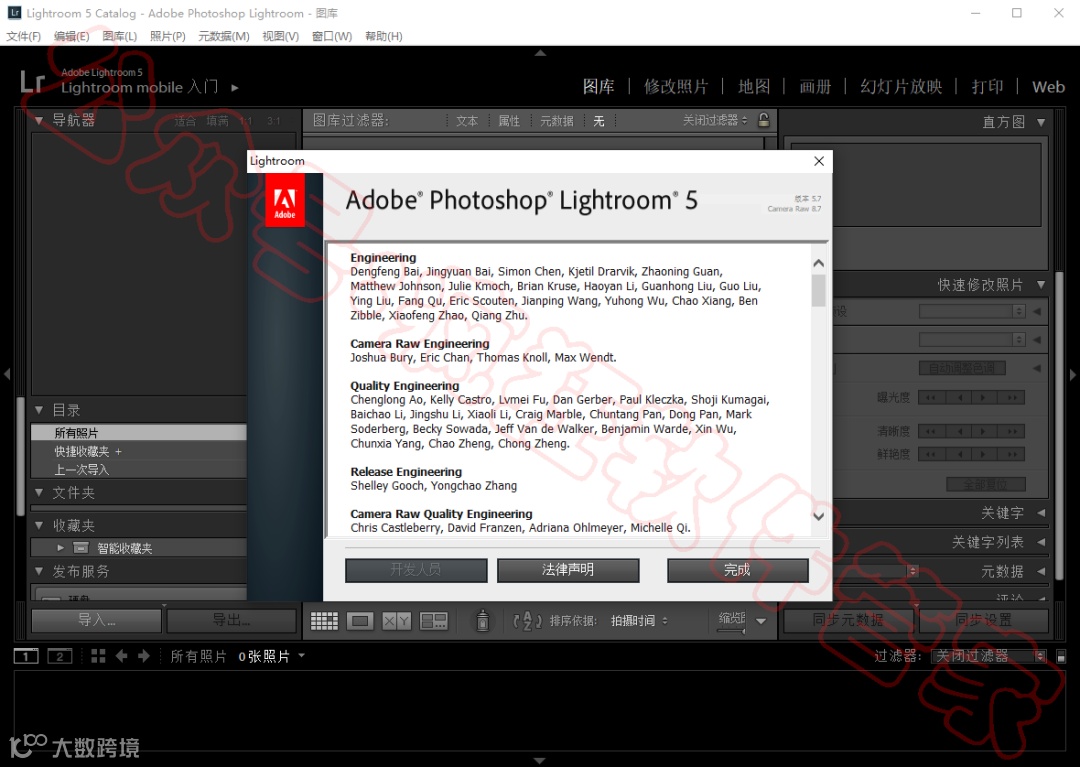
Task: Open the 图库(L) menu
Action: pos(120,36)
